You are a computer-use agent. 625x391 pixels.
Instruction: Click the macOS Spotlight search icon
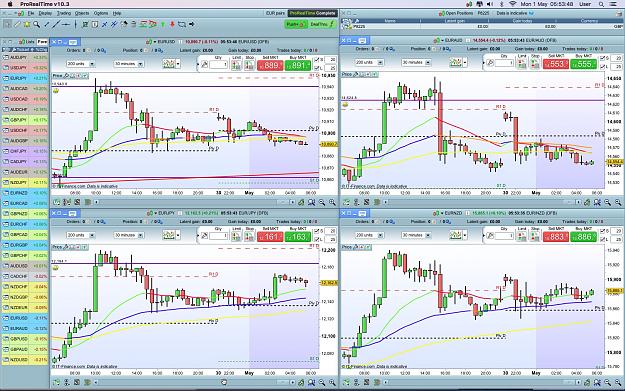coord(601,4)
